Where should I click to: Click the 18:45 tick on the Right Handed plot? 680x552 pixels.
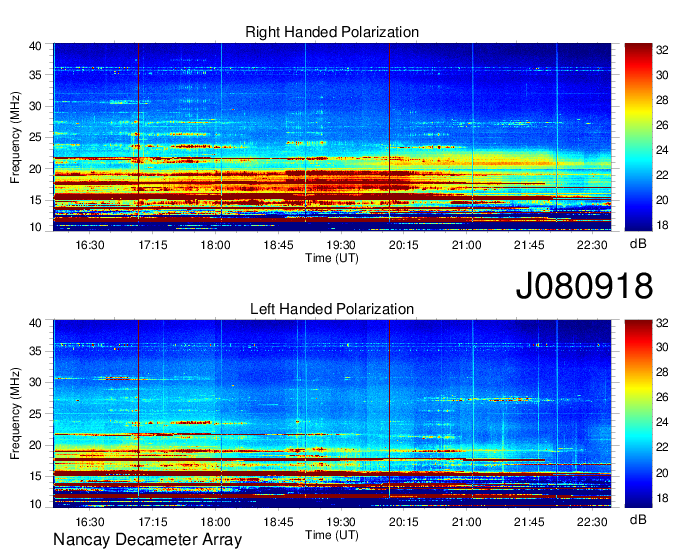point(278,245)
